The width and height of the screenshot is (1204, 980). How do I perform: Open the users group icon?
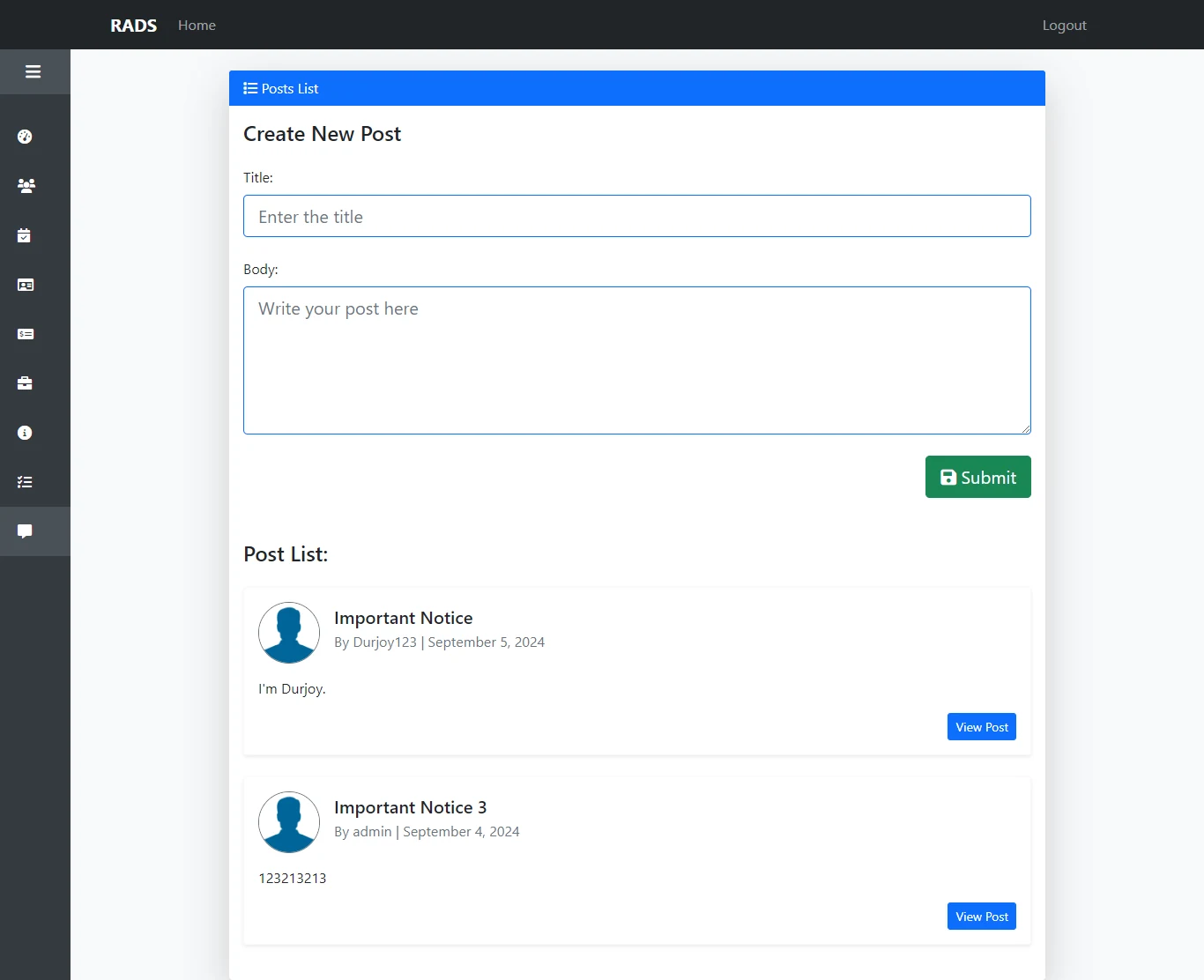(26, 186)
